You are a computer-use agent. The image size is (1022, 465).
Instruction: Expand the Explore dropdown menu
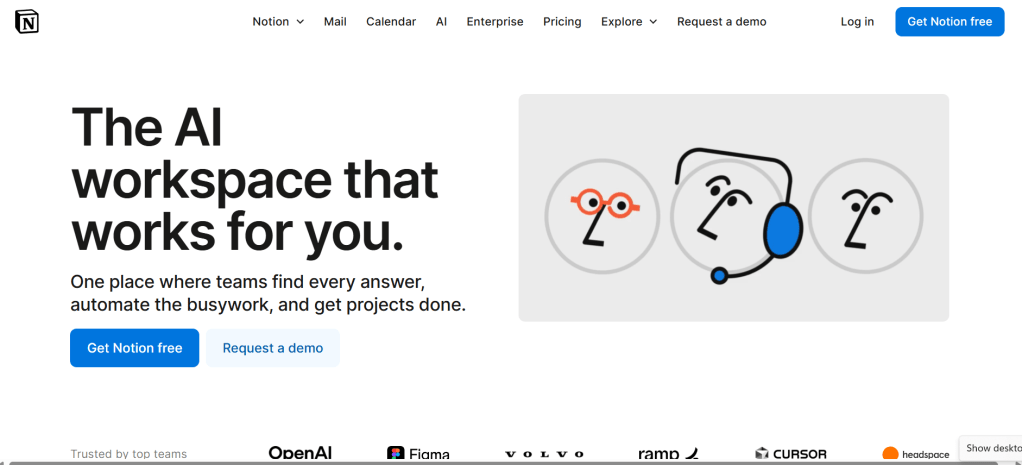click(x=629, y=22)
